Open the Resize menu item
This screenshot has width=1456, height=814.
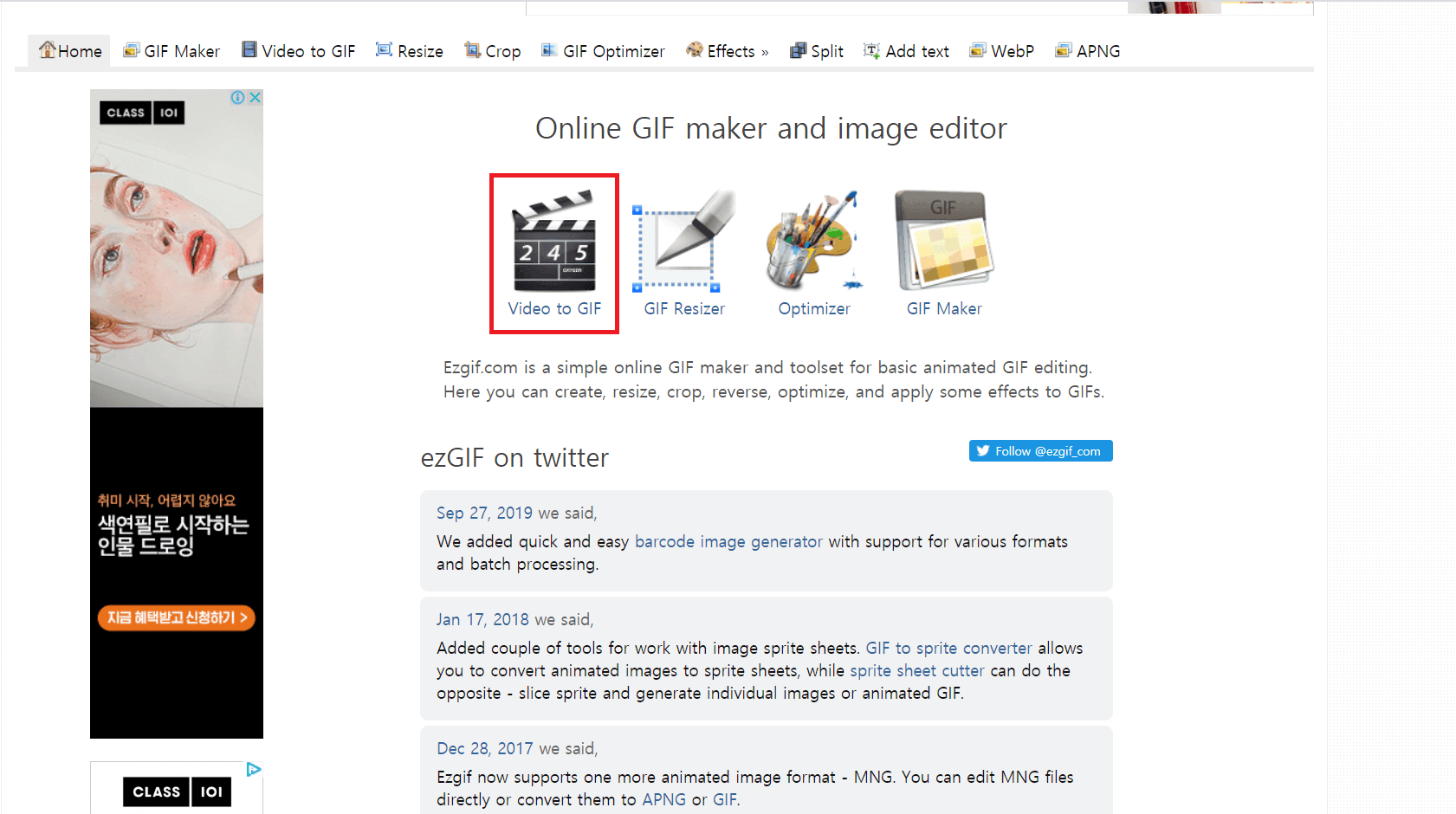click(410, 51)
